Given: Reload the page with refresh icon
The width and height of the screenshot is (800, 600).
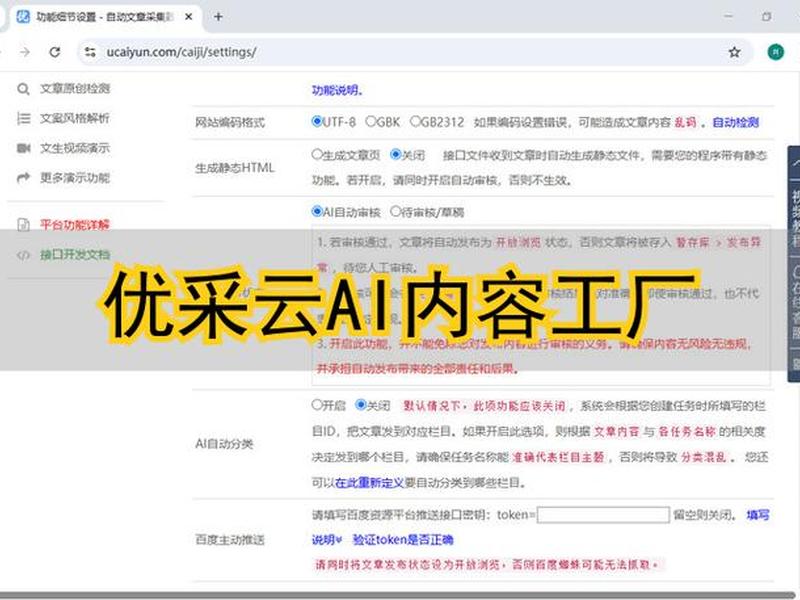Looking at the screenshot, I should [55, 52].
